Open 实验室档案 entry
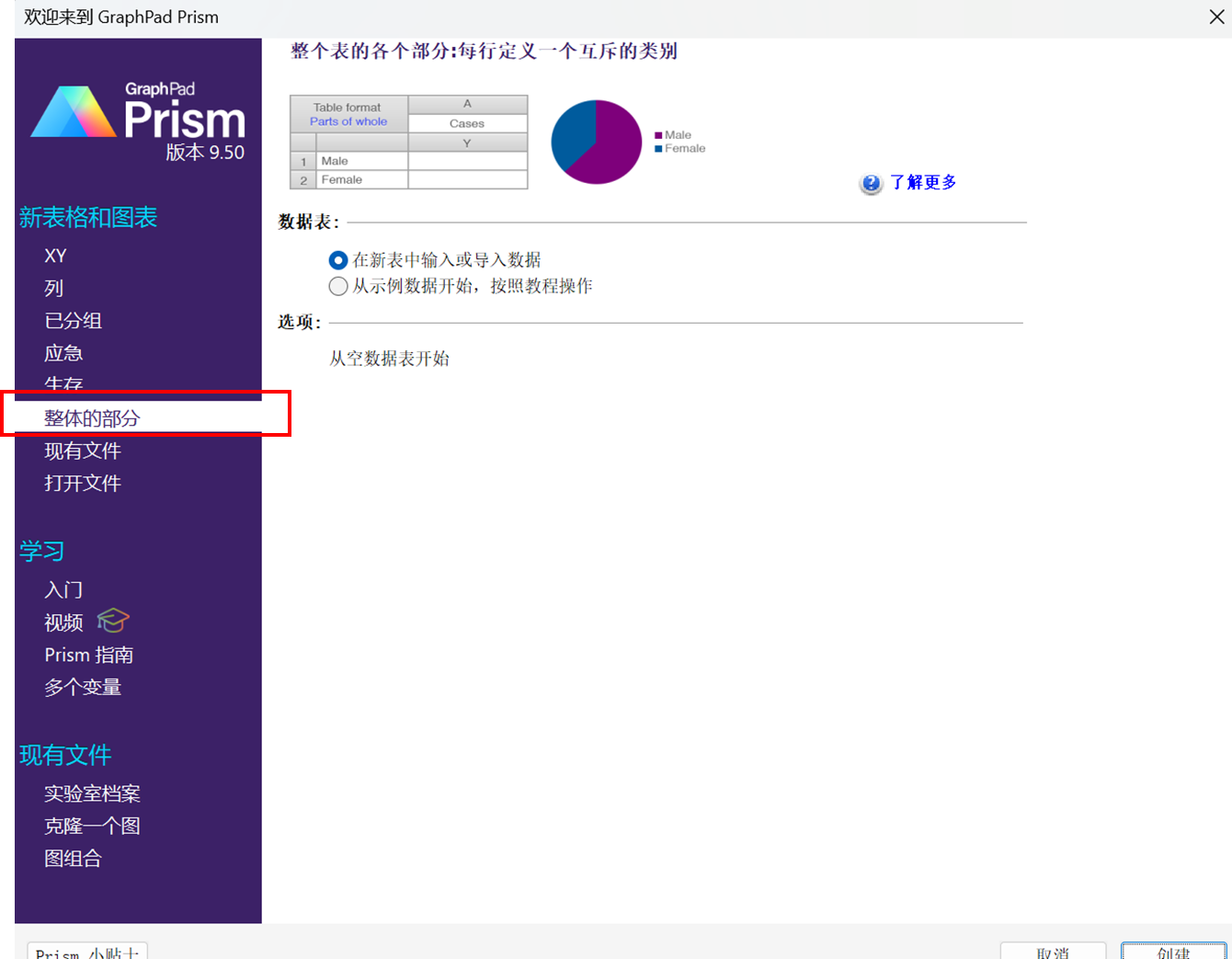The width and height of the screenshot is (1232, 959). click(92, 793)
